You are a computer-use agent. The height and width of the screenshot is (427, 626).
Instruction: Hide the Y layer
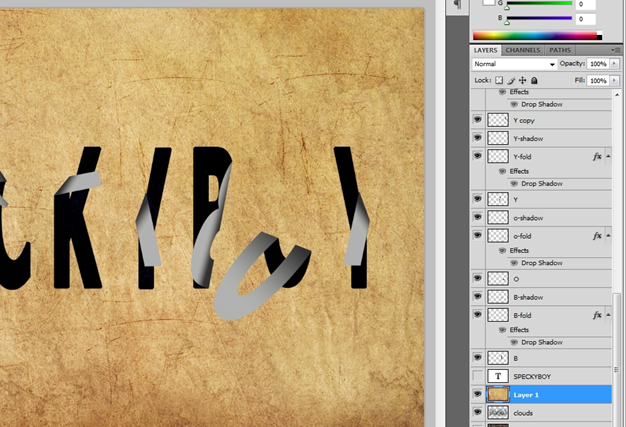pyautogui.click(x=477, y=199)
